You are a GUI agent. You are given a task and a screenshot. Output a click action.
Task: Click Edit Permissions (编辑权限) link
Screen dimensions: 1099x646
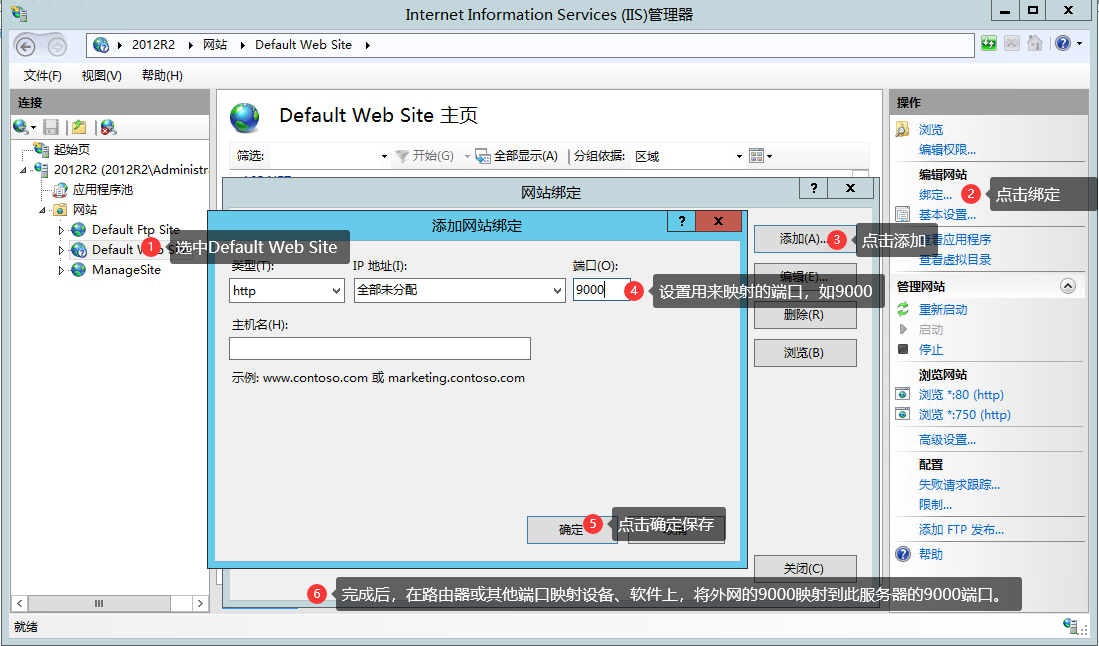tap(947, 150)
